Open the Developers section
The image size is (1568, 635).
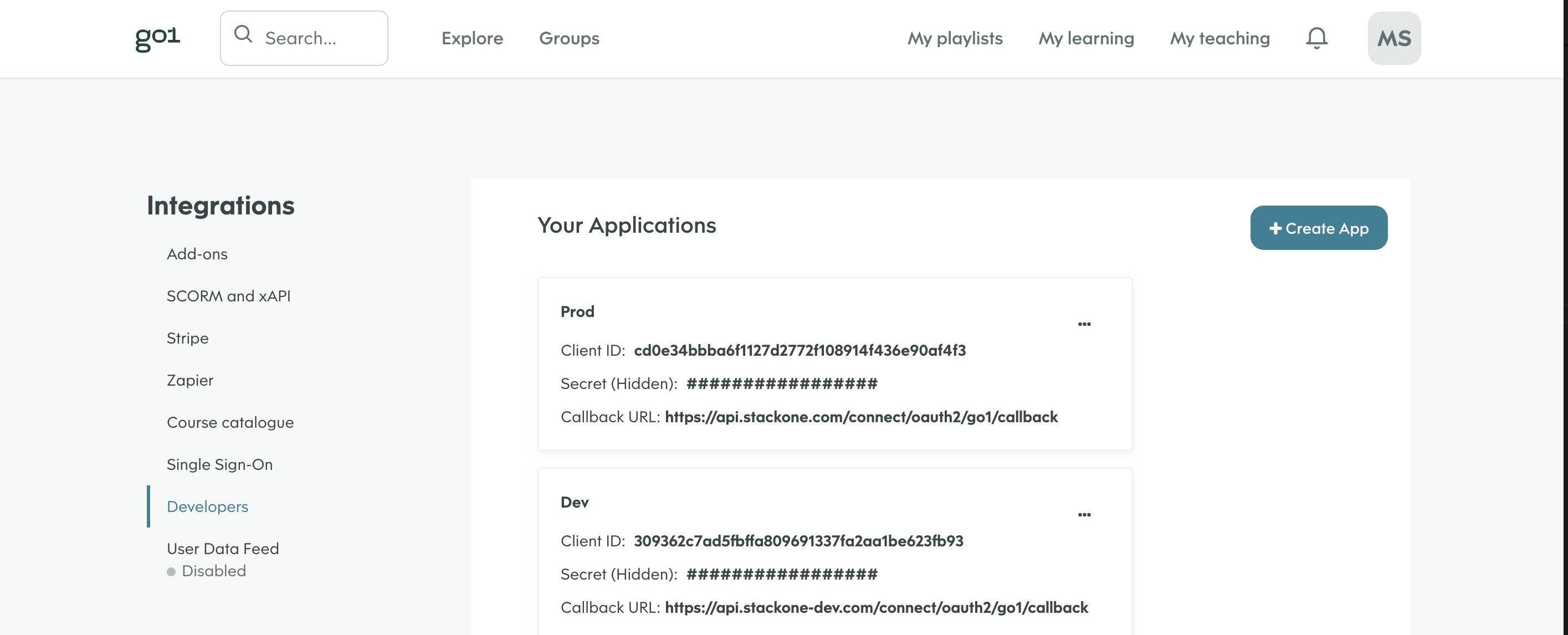(x=207, y=506)
